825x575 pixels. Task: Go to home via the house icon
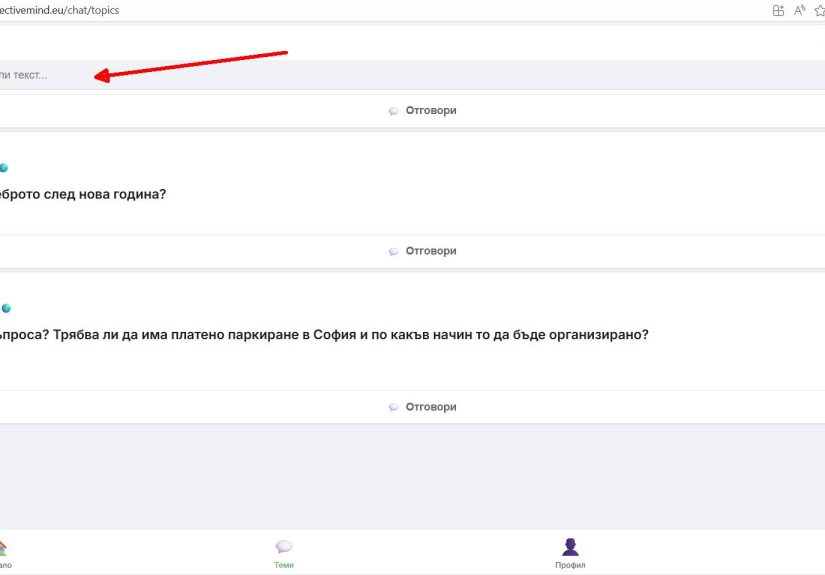[x=3, y=548]
